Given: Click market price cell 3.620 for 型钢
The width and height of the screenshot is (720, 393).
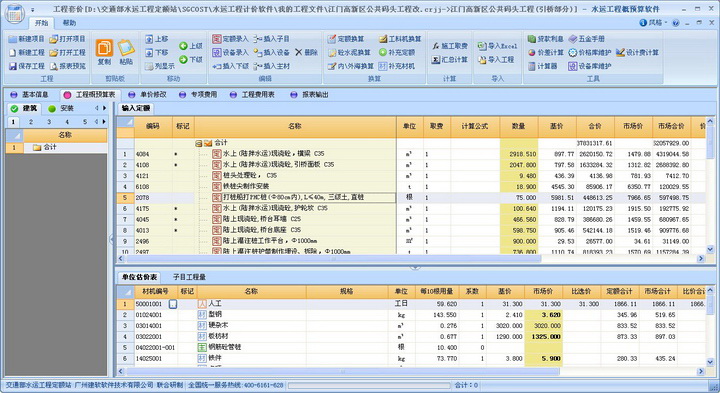Looking at the screenshot, I should click(544, 315).
